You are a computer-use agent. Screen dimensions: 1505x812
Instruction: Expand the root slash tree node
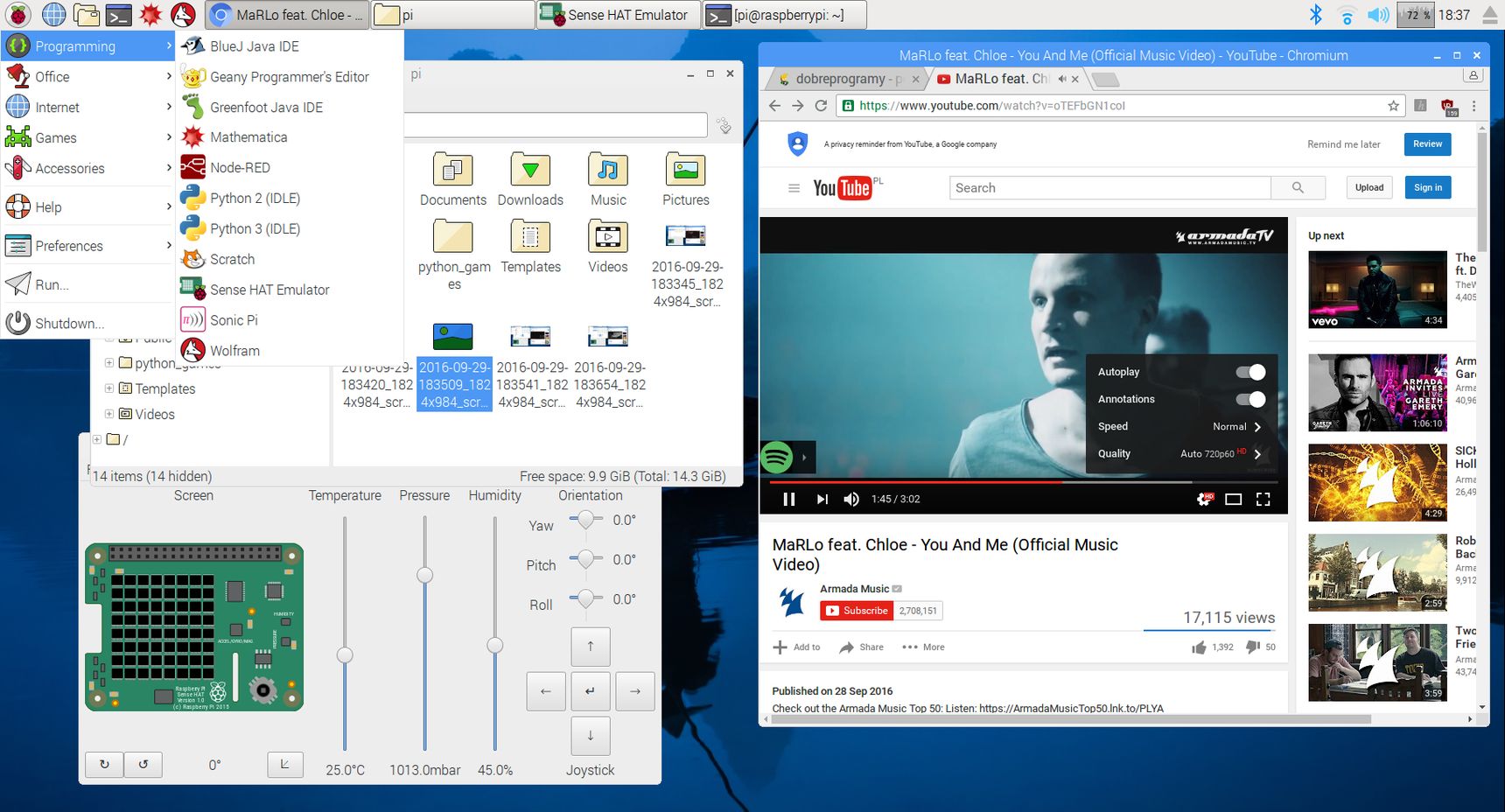coord(96,439)
